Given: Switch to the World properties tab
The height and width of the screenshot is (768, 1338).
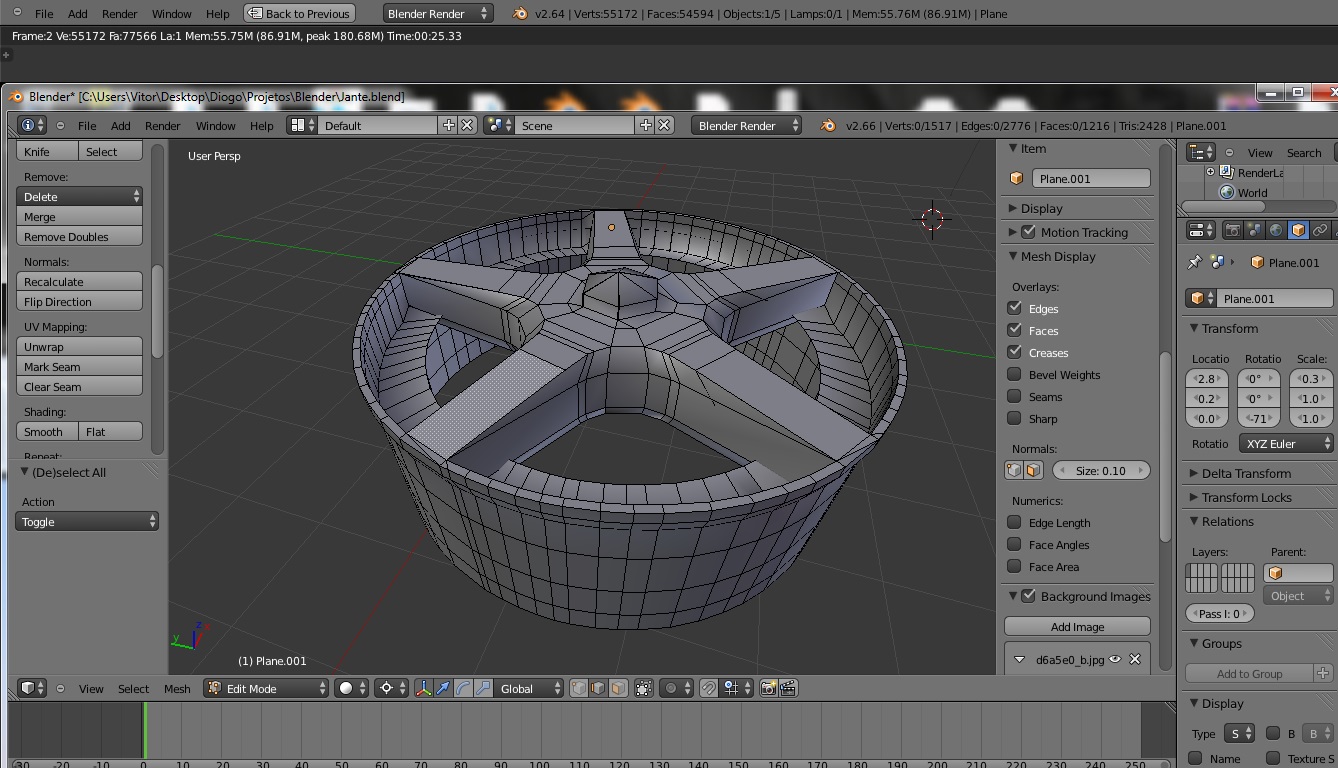Looking at the screenshot, I should 1276,230.
